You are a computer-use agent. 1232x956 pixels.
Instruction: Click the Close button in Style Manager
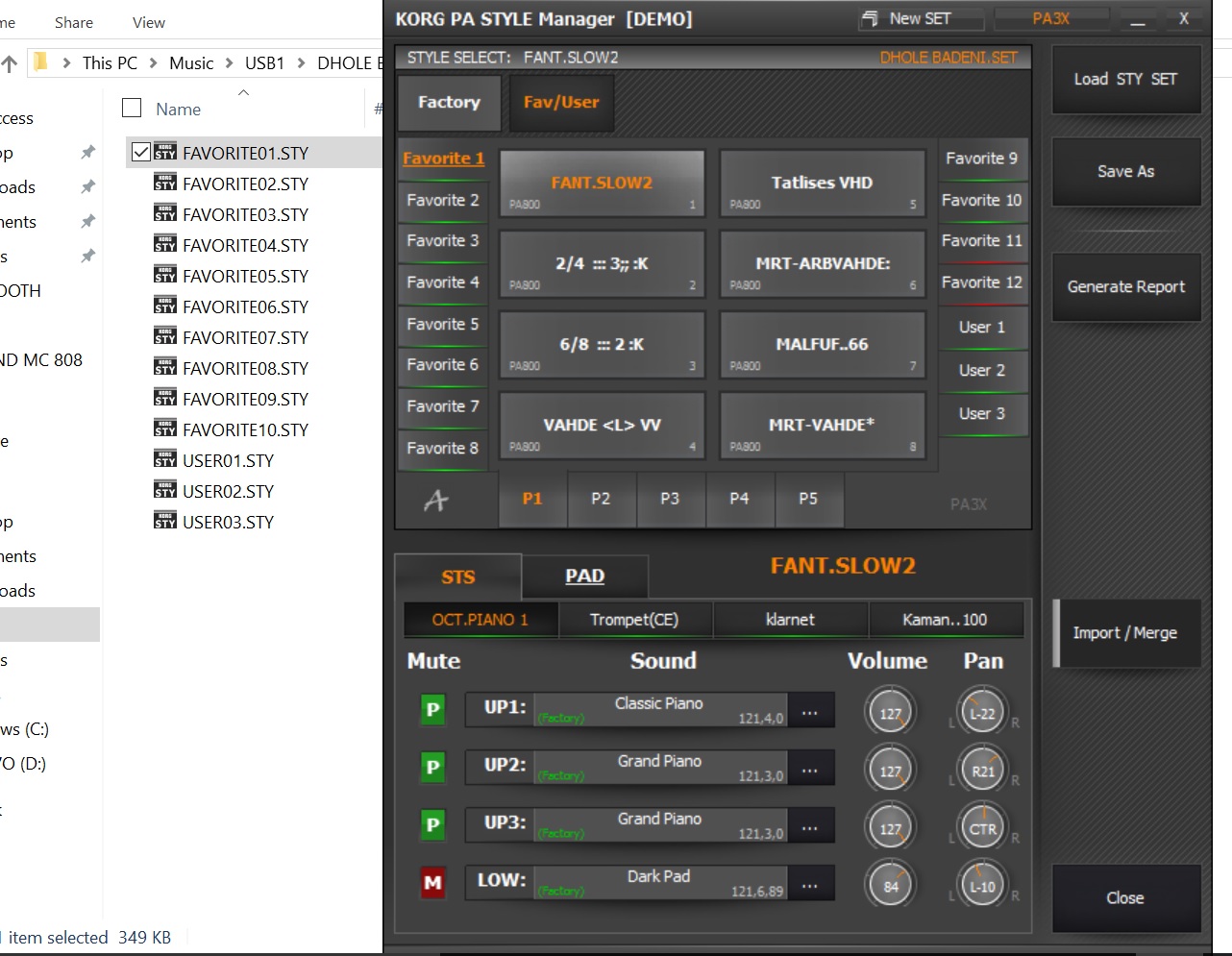click(x=1125, y=898)
